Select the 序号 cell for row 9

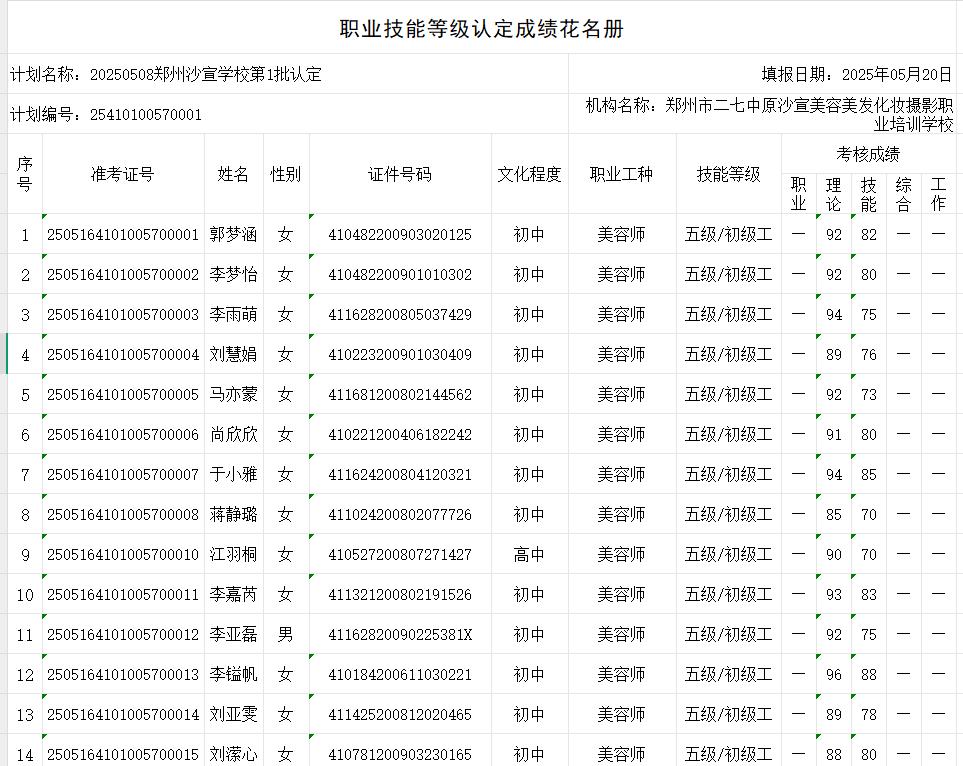[x=25, y=555]
